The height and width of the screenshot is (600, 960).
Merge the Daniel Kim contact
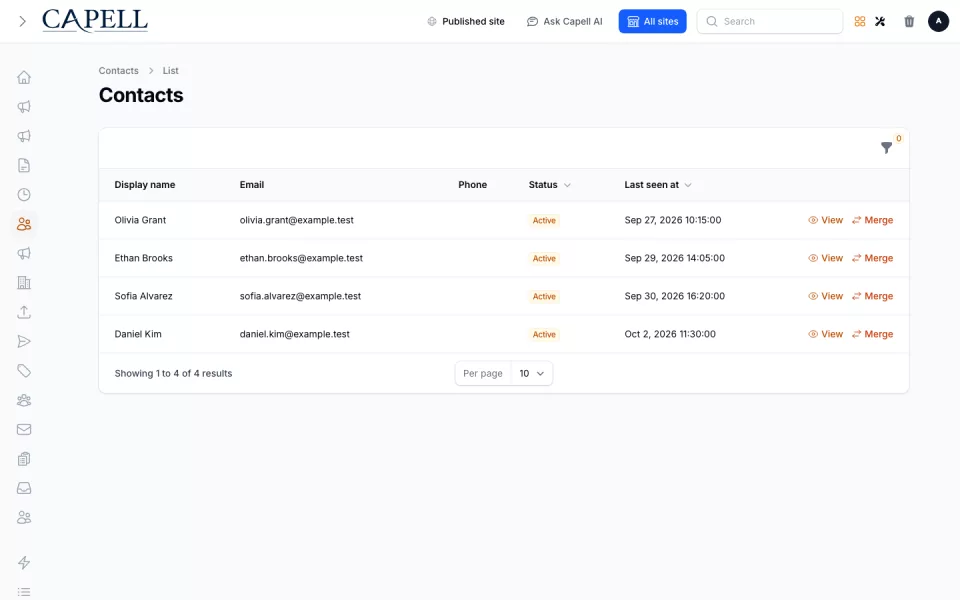[872, 334]
